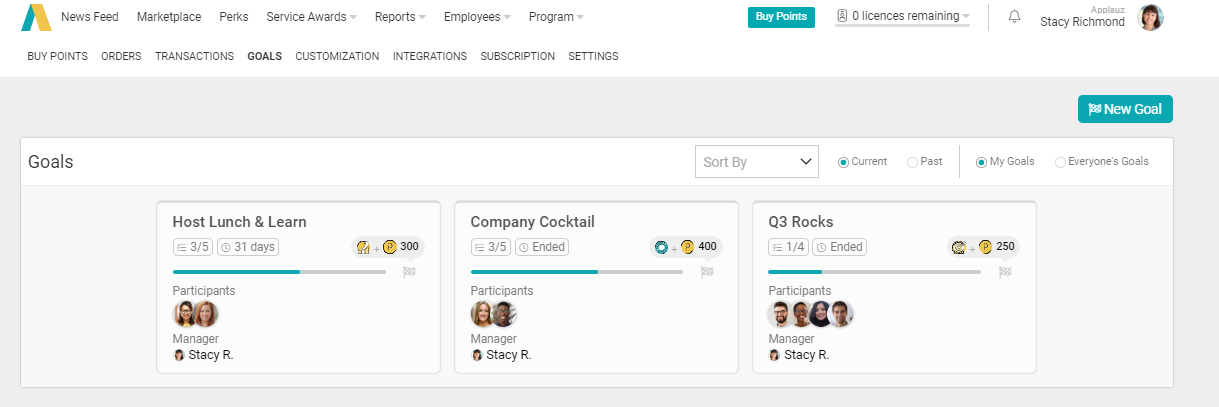Open the Sort By dropdown
This screenshot has height=407, width=1219.
click(756, 162)
